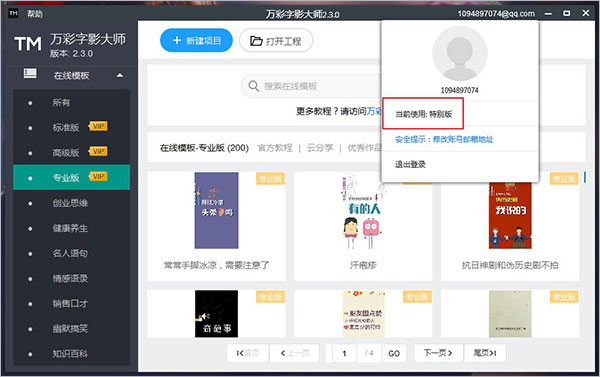
Task: Open the 官方教程 tab
Action: (x=275, y=148)
